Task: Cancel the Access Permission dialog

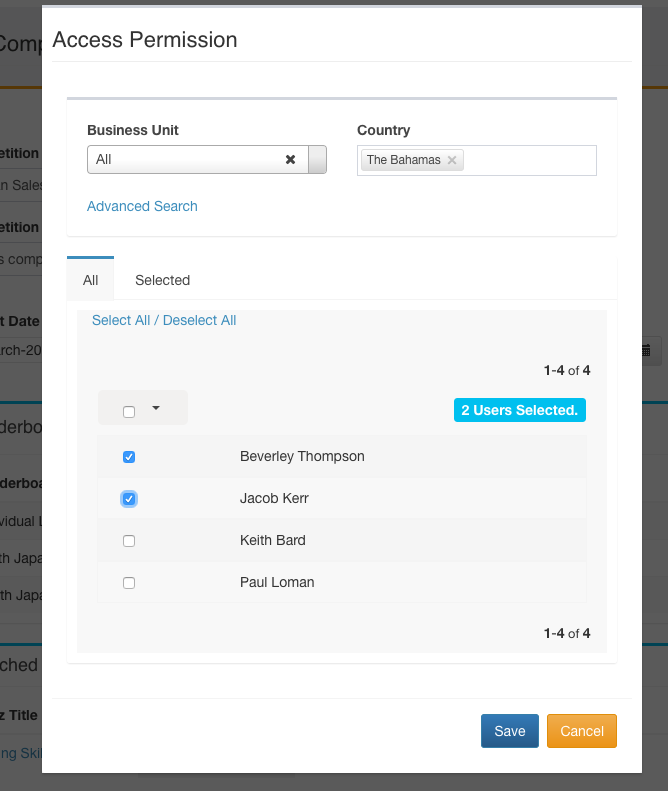Action: point(581,731)
